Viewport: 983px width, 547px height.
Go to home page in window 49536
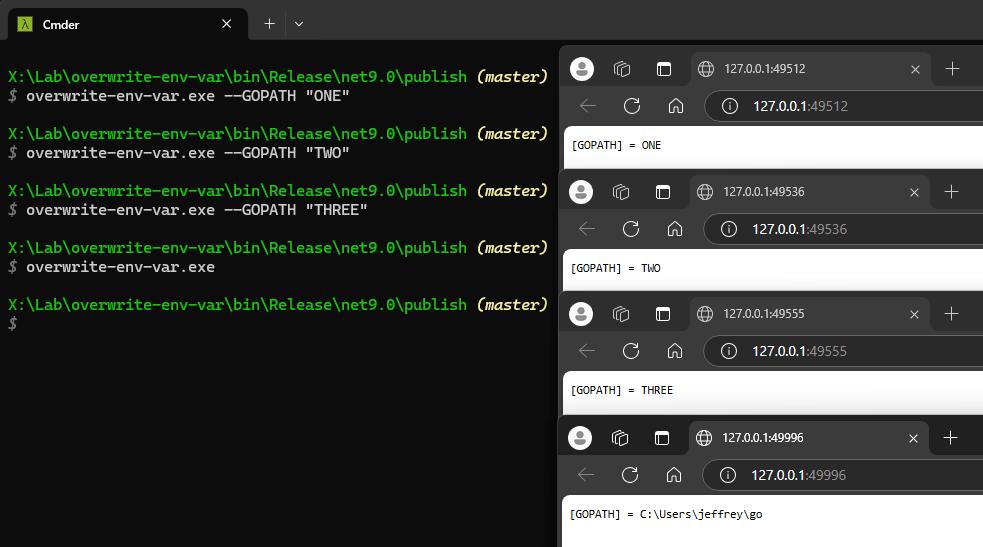point(675,229)
